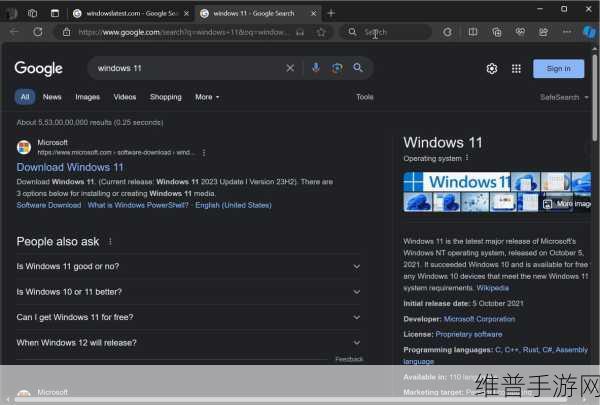Open 'What is Windows PowerShell?' sitelink
This screenshot has height=405, width=600.
138,205
